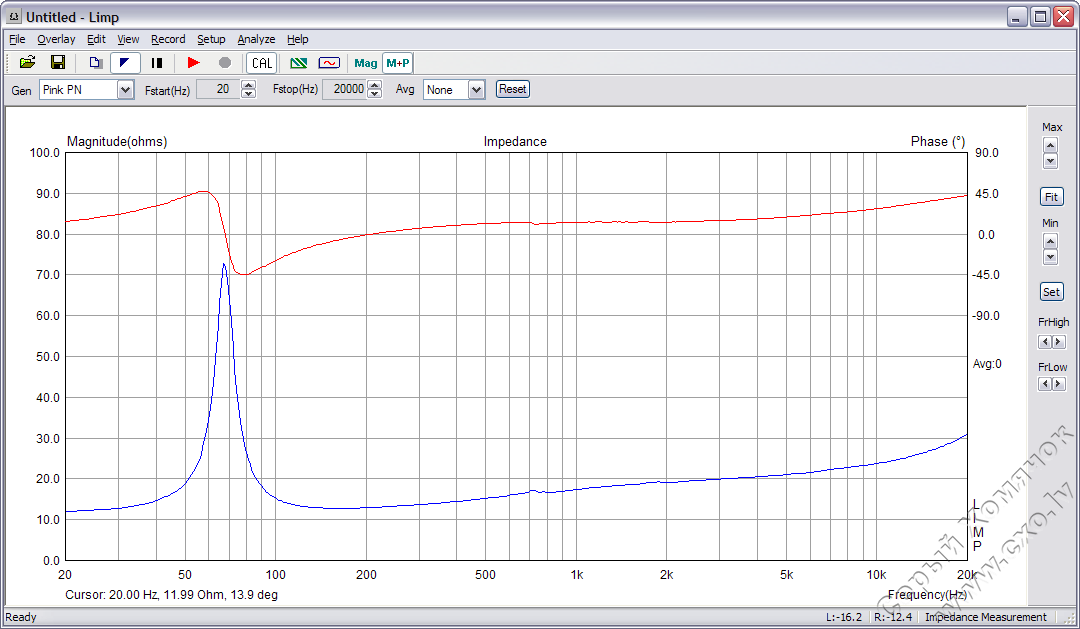1080x629 pixels.
Task: Open the Setup menu
Action: [x=211, y=39]
